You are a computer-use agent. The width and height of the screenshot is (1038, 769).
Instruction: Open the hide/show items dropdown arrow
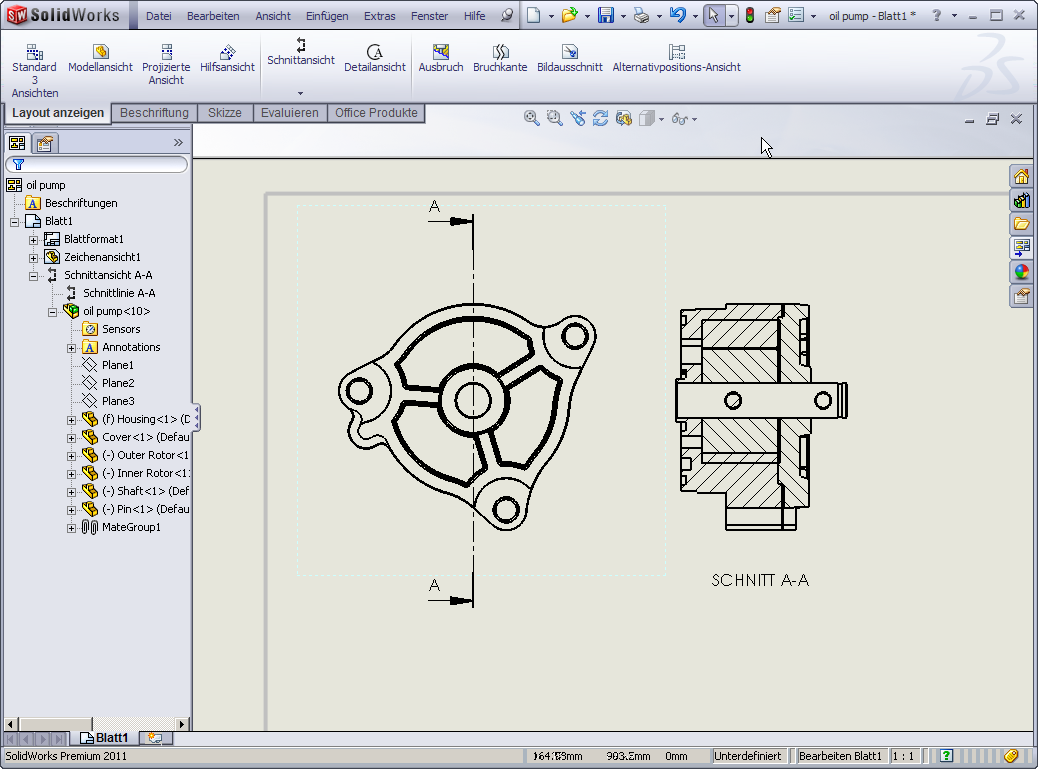click(695, 119)
